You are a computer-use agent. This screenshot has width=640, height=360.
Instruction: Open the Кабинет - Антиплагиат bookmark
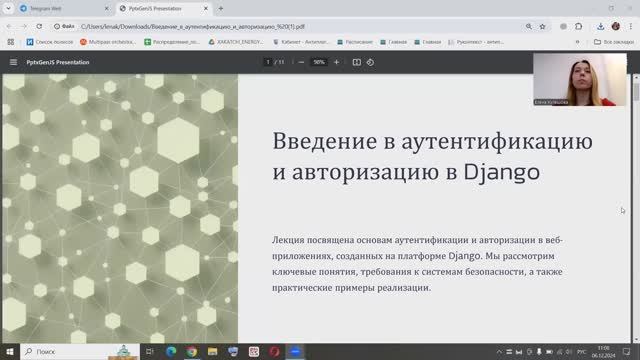[x=301, y=42]
